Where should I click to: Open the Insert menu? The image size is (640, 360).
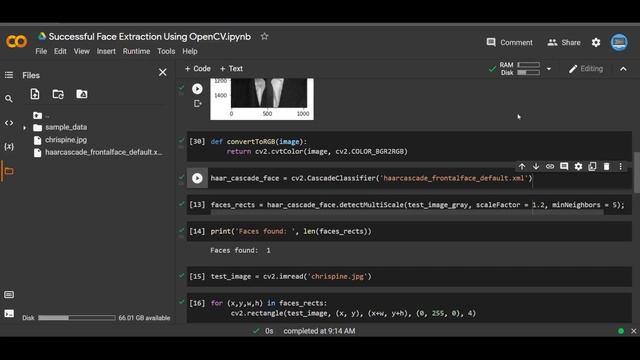pos(106,51)
